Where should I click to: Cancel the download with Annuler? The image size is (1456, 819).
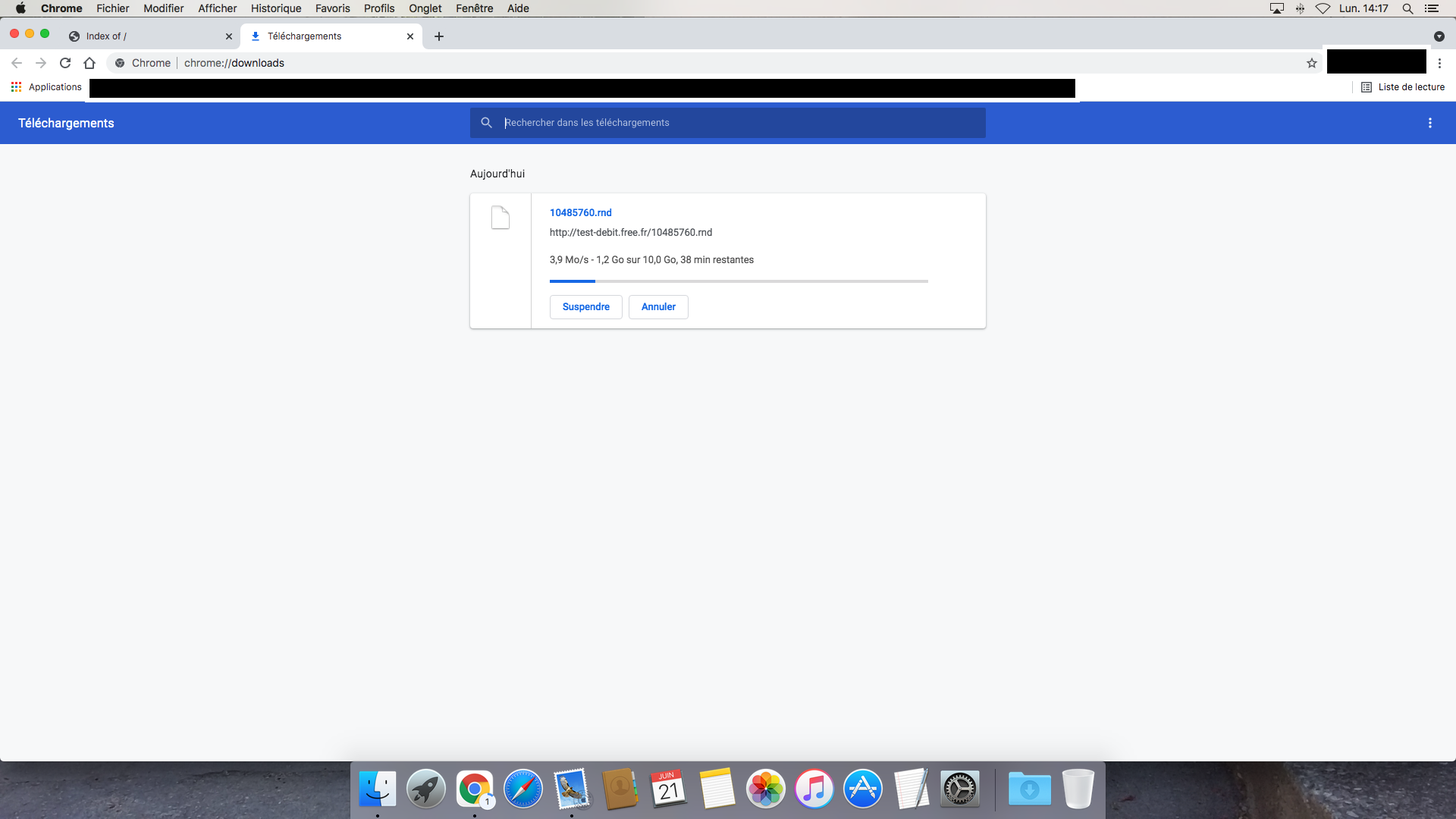[x=658, y=307]
